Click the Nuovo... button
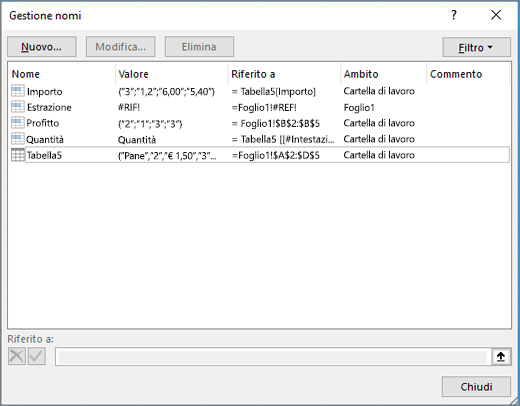 [x=42, y=47]
